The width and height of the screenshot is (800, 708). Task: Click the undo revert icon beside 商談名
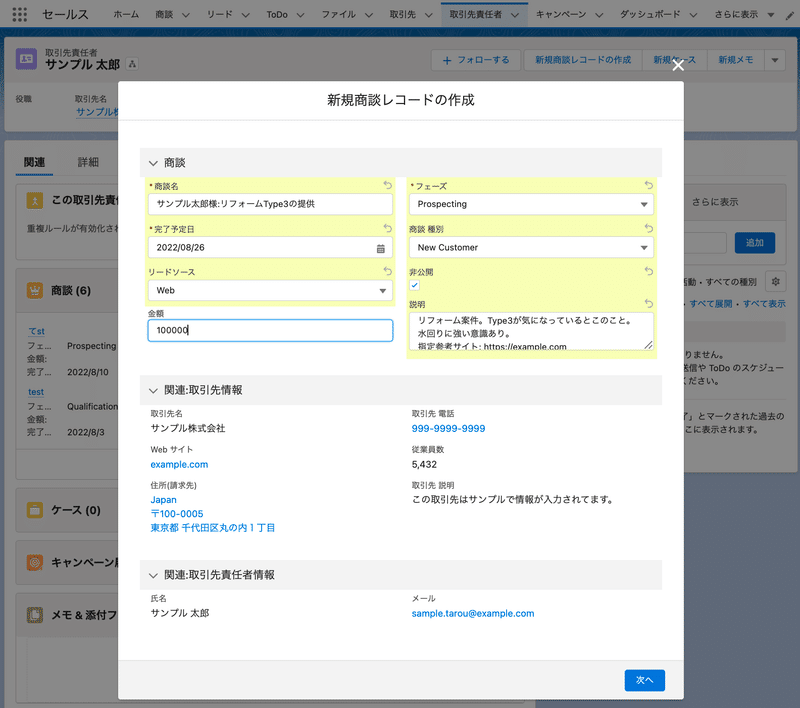(x=387, y=186)
